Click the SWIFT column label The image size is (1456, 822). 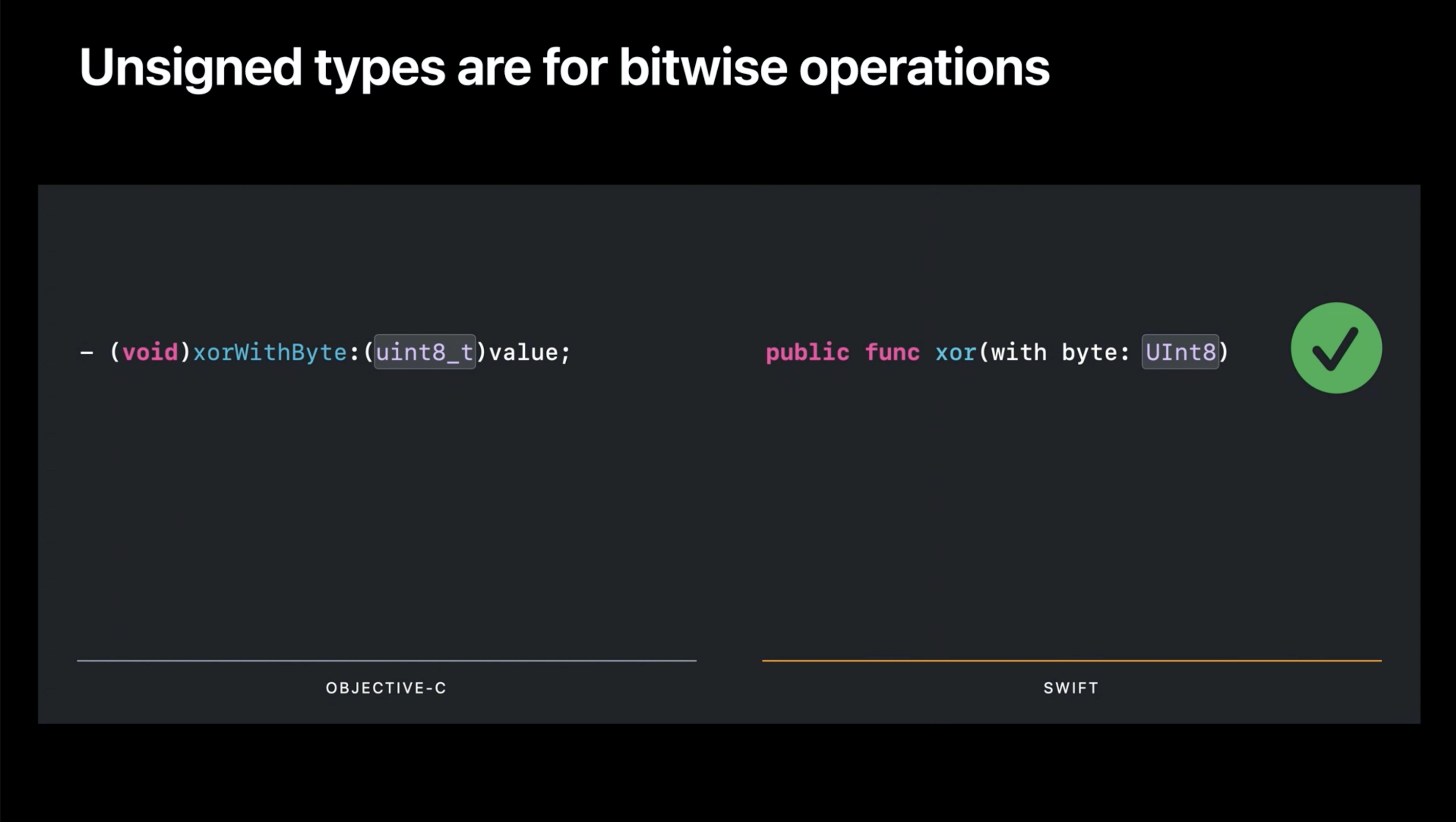pos(1071,687)
